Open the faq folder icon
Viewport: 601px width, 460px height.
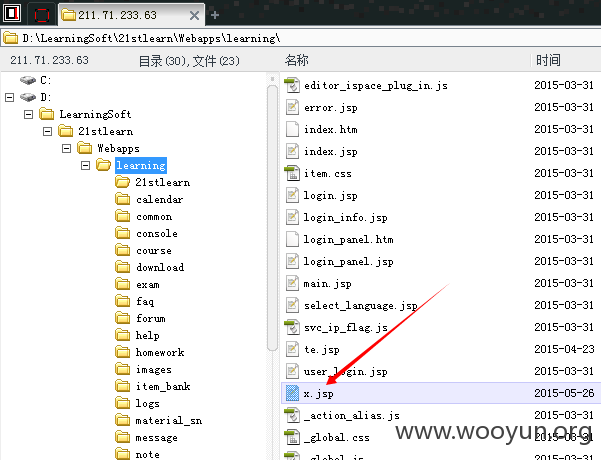click(x=123, y=301)
